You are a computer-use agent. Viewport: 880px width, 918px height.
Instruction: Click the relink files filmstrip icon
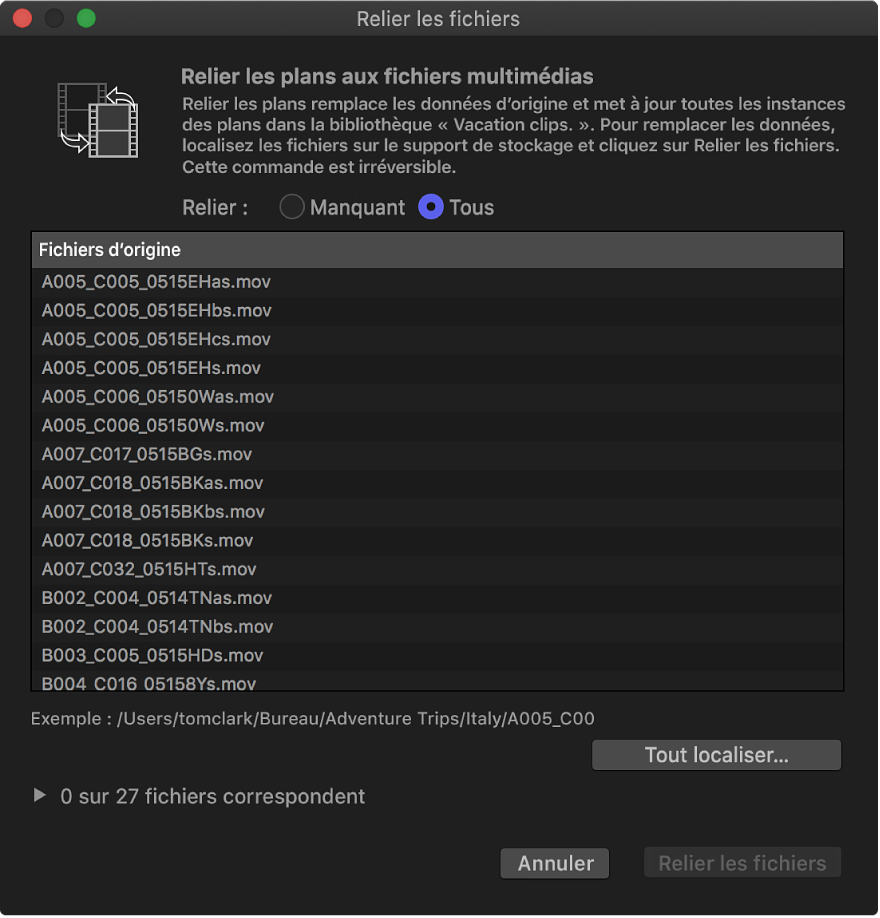click(x=97, y=120)
